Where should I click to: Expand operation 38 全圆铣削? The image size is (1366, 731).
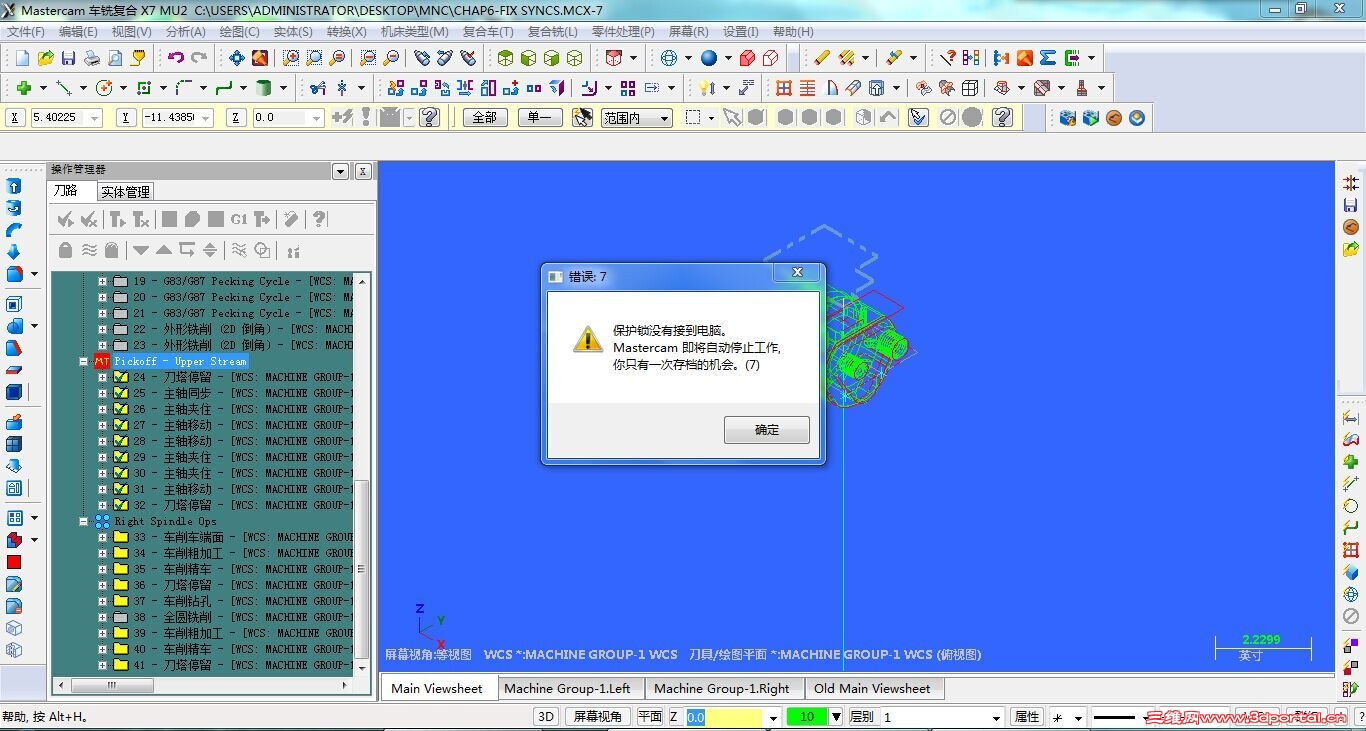tap(102, 617)
